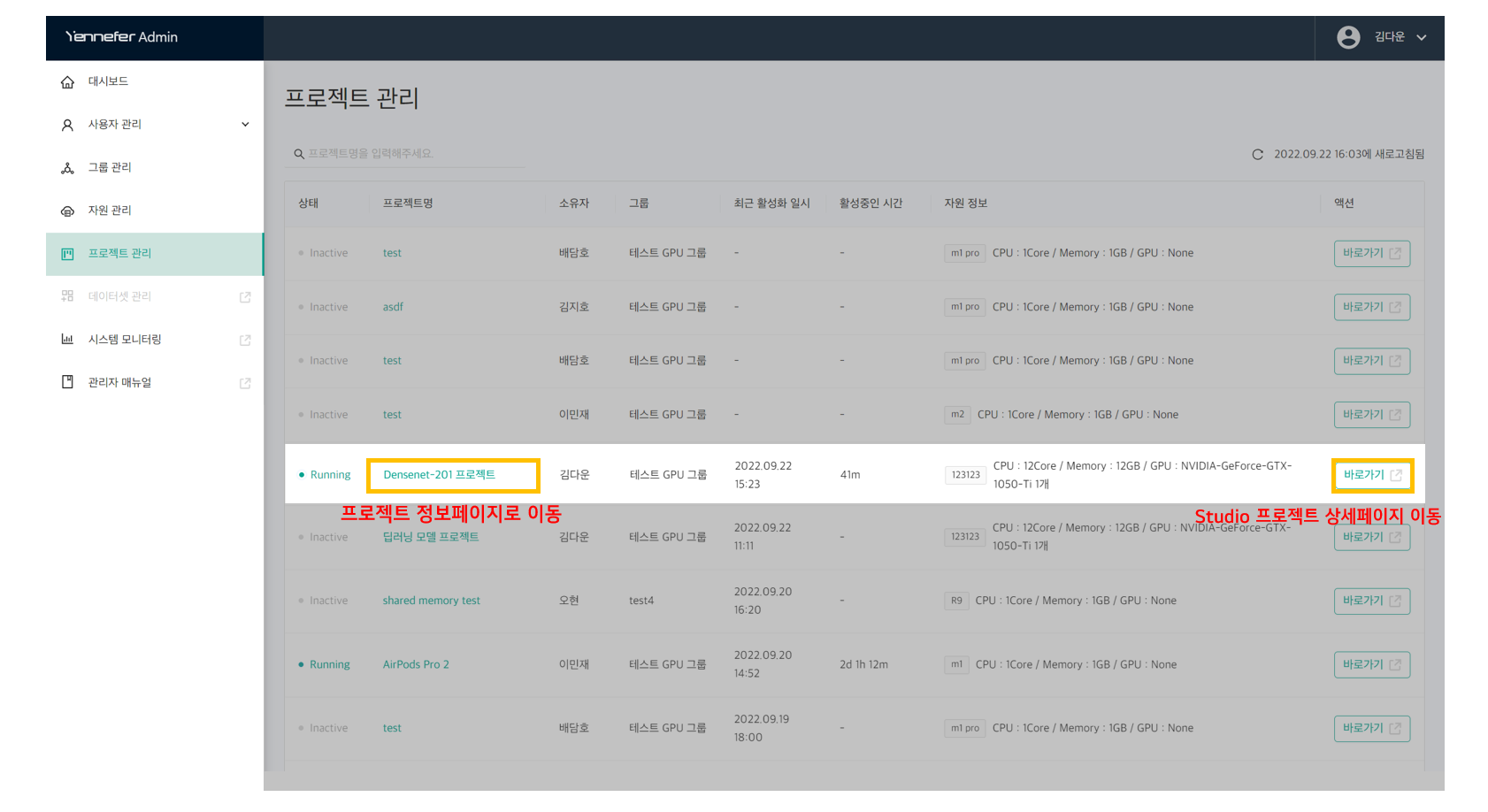Open the AirPods Pro 2 project link

tap(416, 664)
